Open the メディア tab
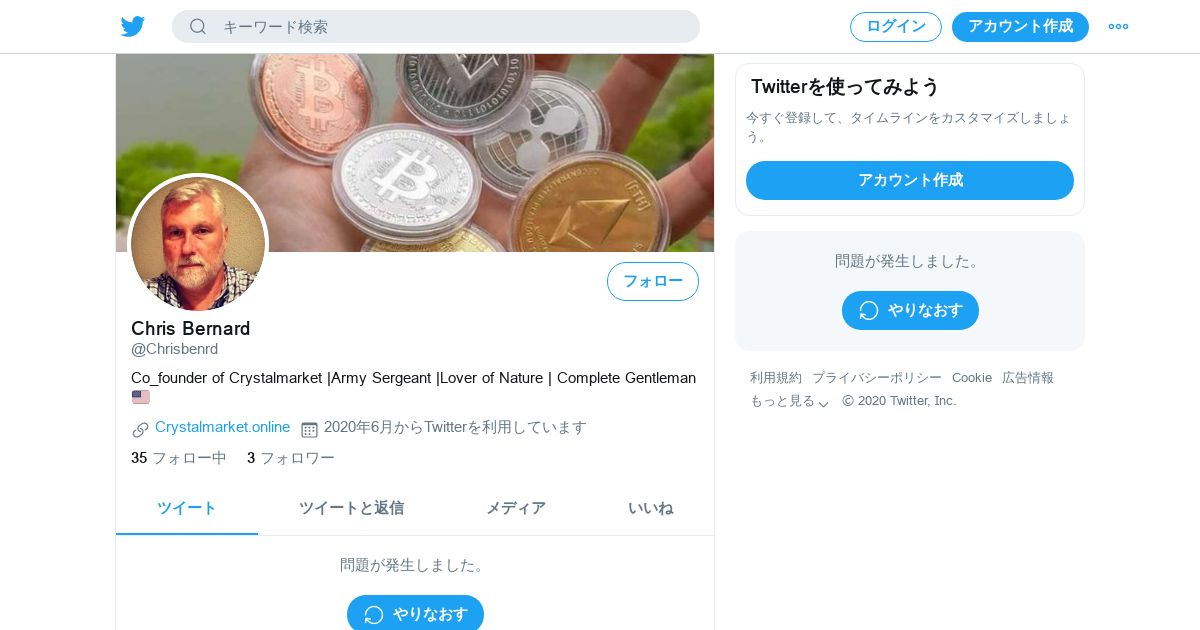This screenshot has height=630, width=1200. 516,508
